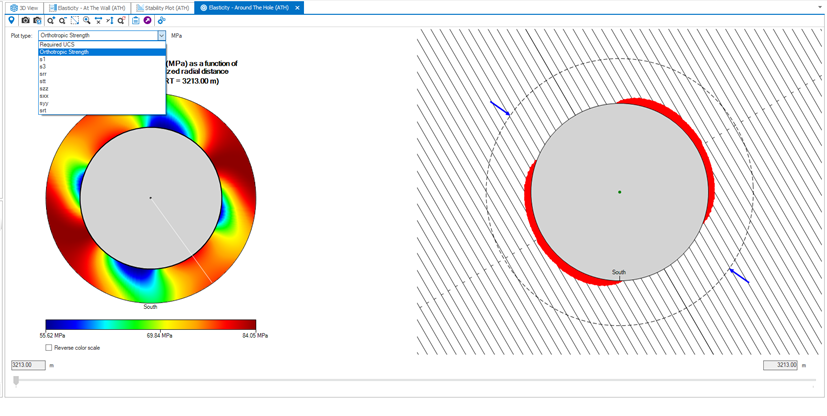This screenshot has height=416, width=827.
Task: Open Elasticity - At The Wall tab
Action: [x=88, y=7]
